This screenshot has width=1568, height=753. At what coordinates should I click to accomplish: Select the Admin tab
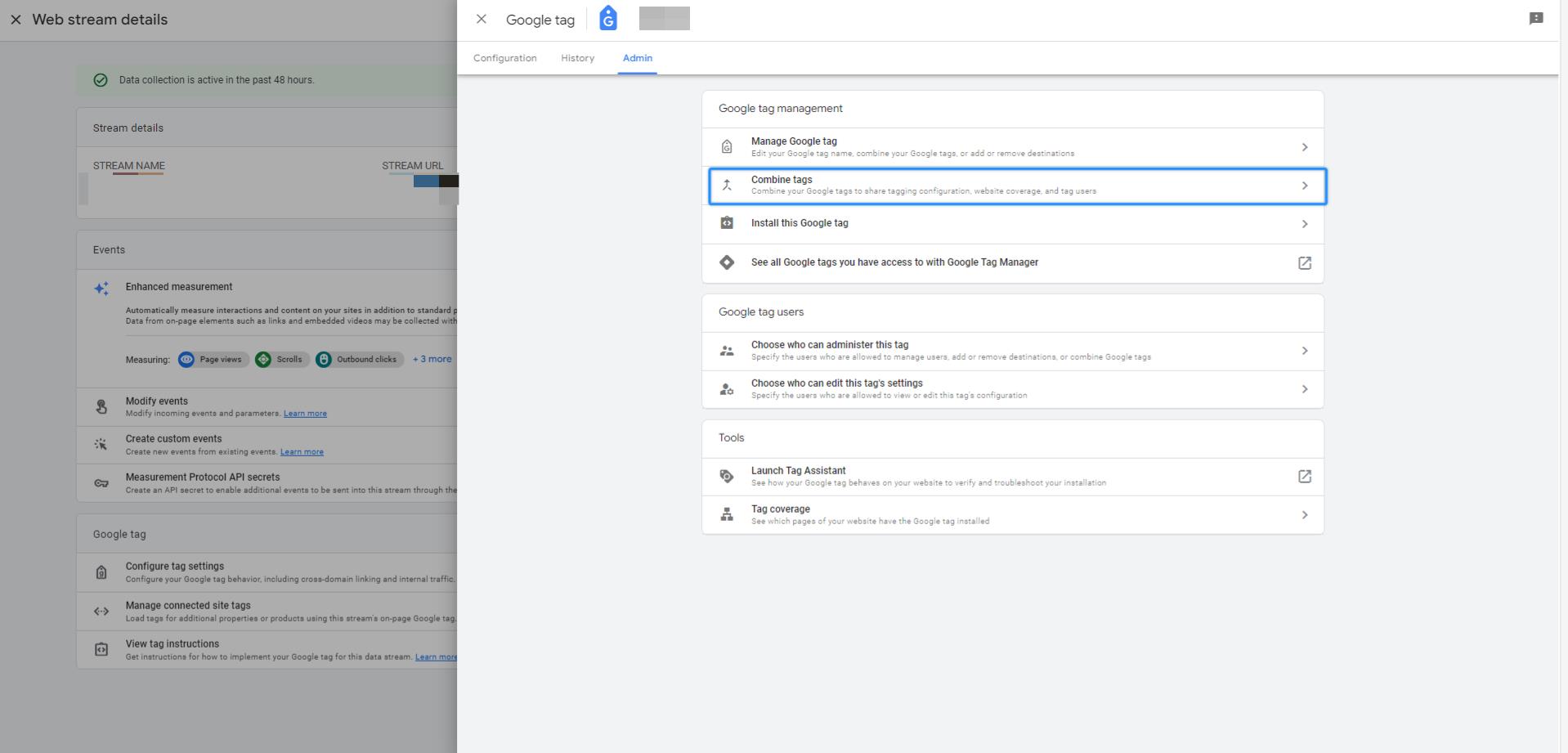tap(638, 58)
